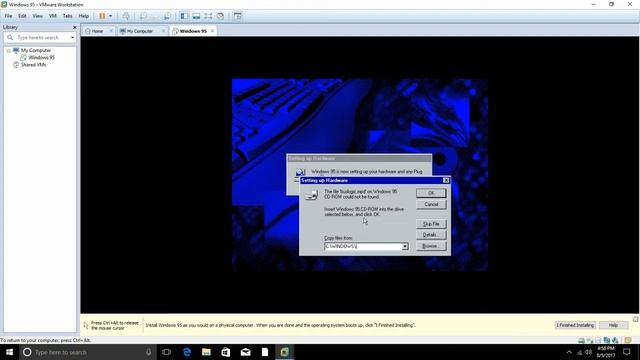Click the Library search field

[x=41, y=38]
